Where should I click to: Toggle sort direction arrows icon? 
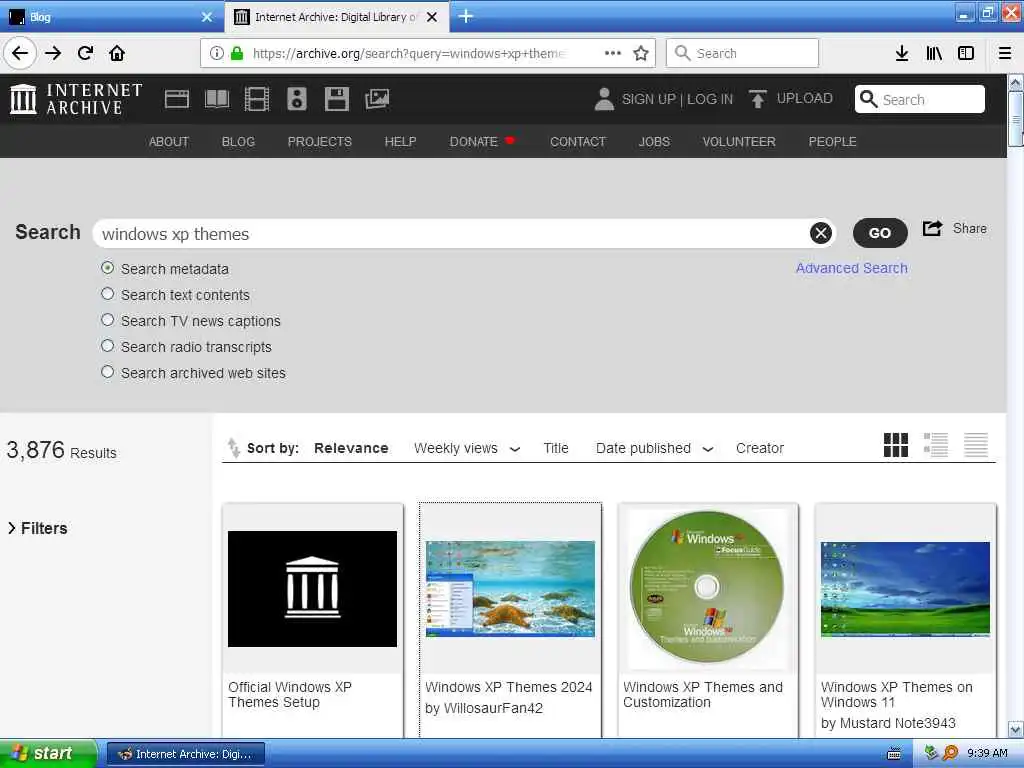[233, 448]
